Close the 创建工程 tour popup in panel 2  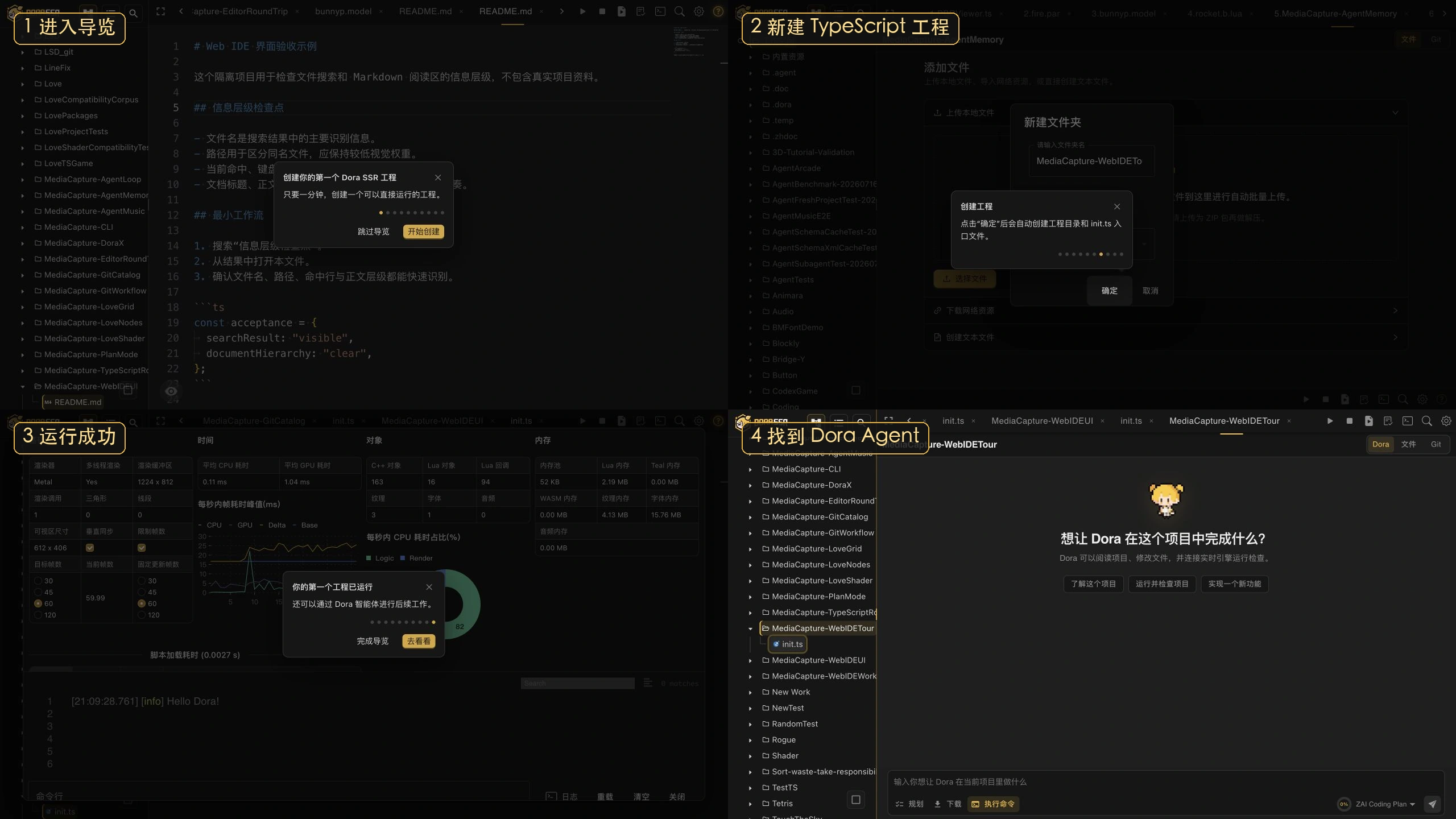[1117, 206]
